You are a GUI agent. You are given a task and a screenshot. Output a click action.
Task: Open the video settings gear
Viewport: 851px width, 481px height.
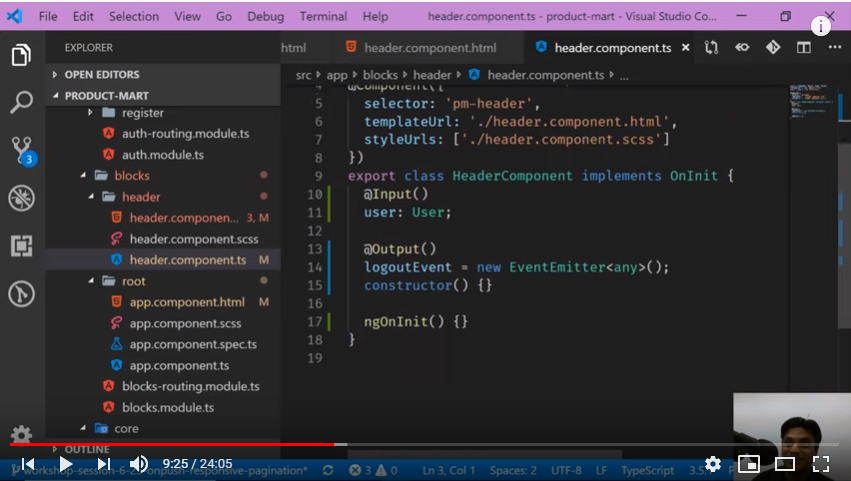(712, 464)
